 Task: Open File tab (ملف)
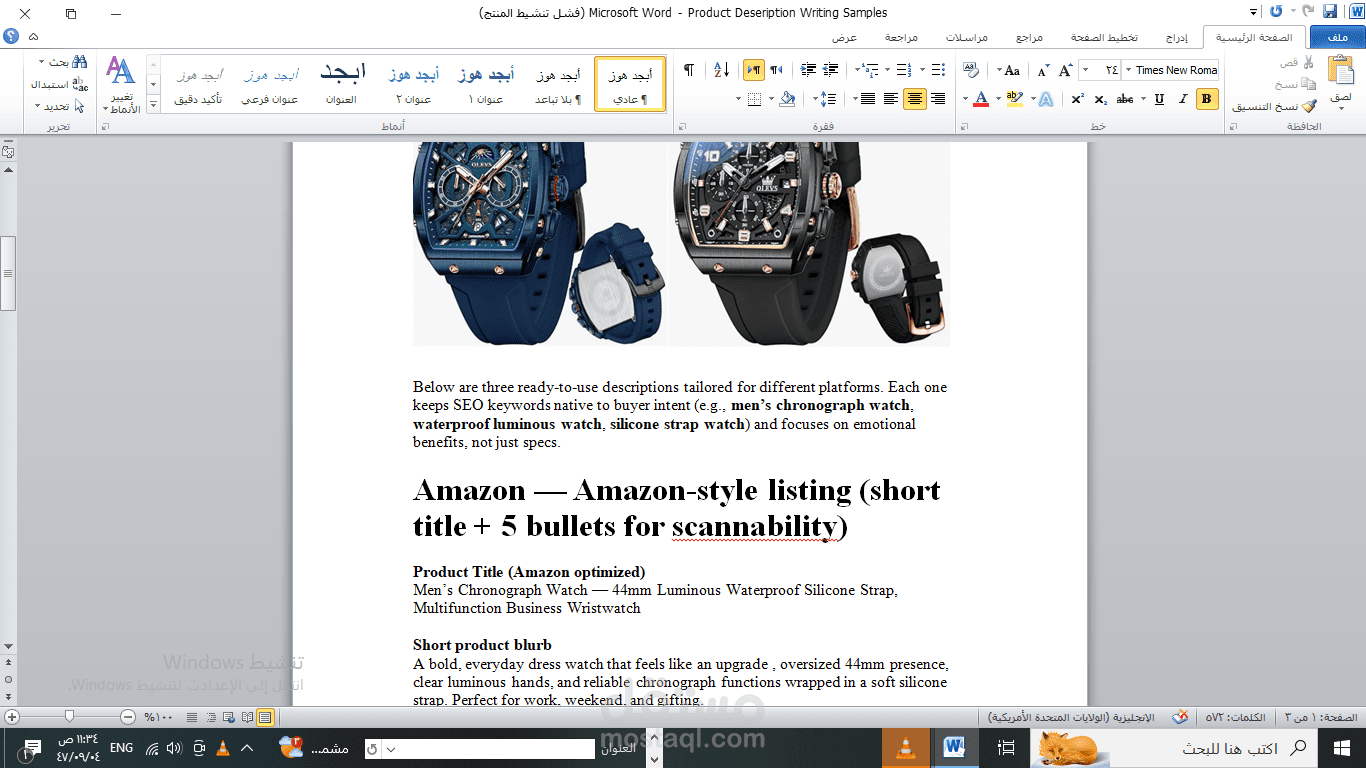[x=1336, y=37]
